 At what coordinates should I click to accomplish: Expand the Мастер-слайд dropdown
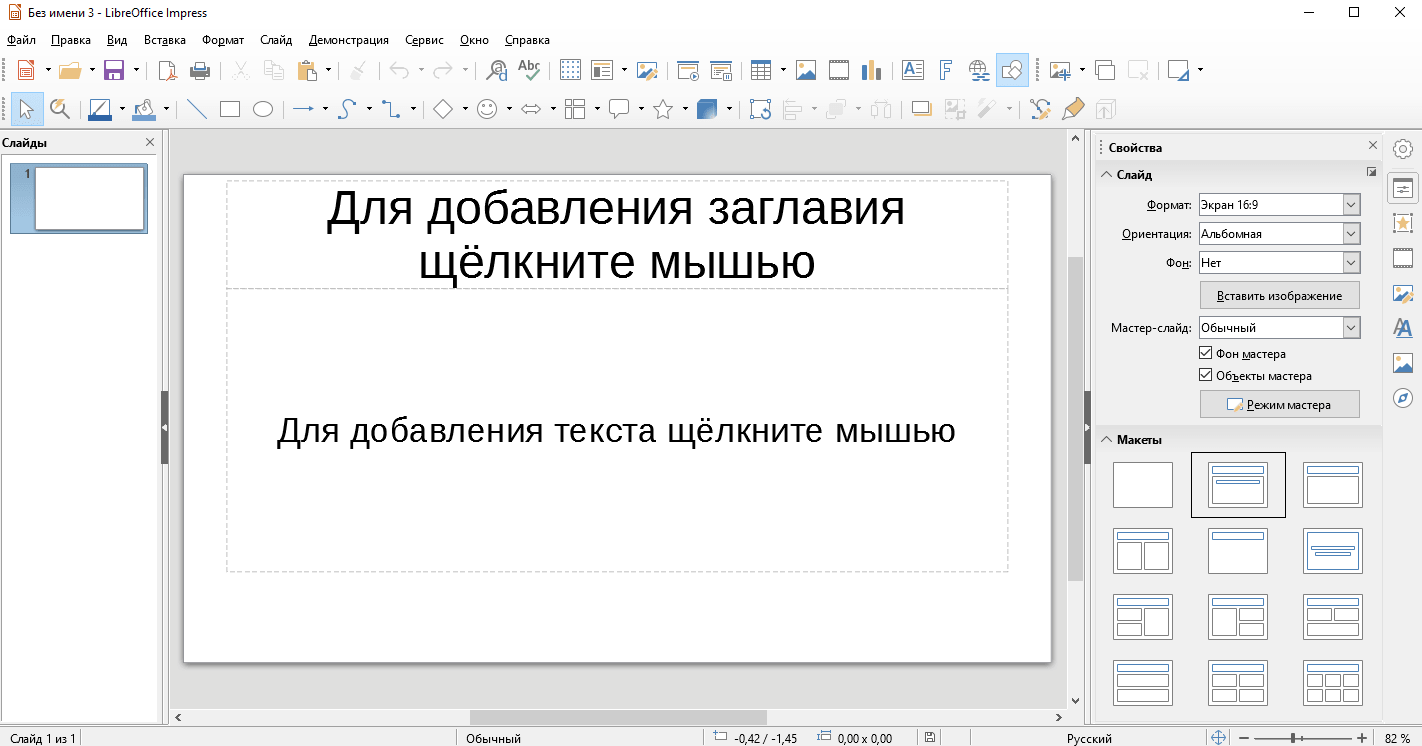click(x=1351, y=328)
